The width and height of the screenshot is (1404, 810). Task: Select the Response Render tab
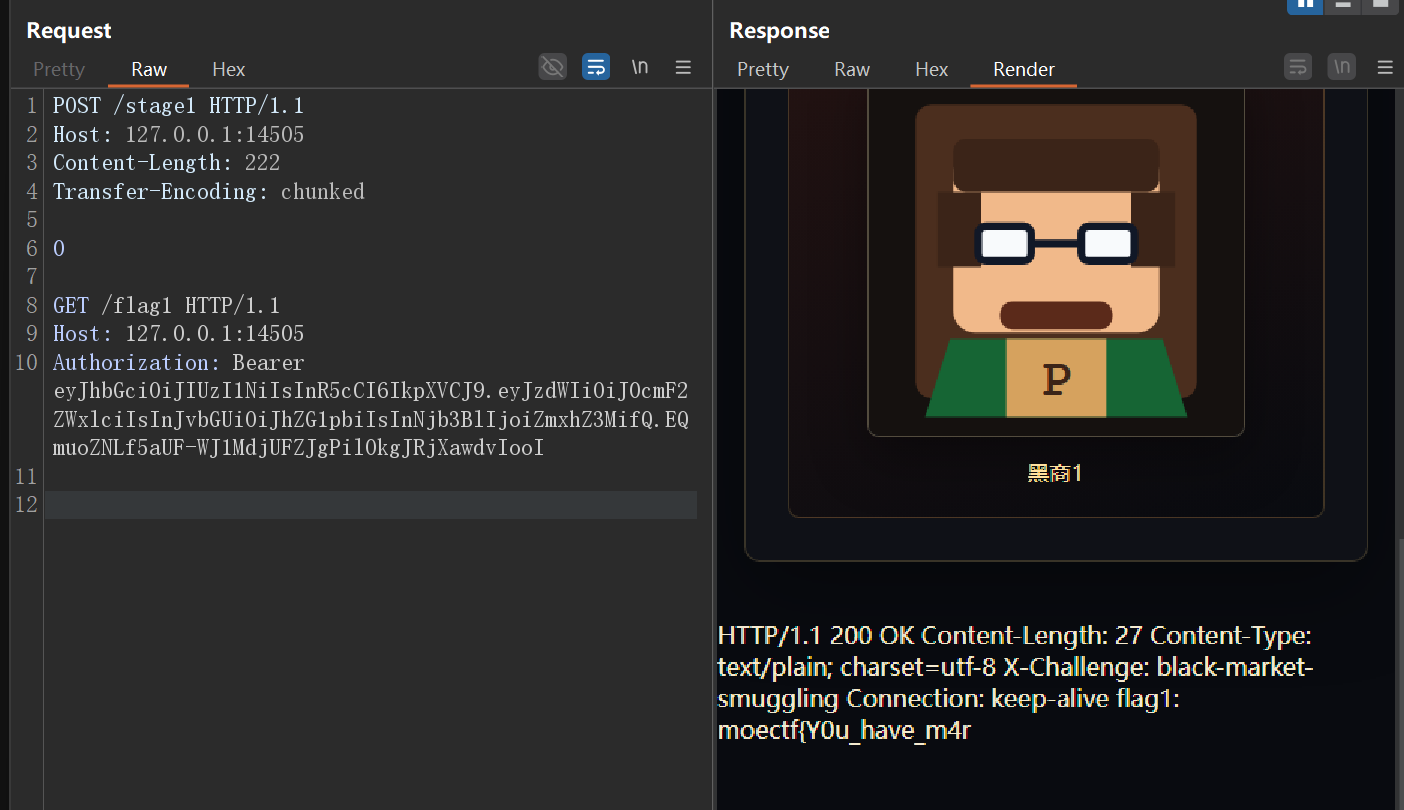click(1024, 69)
